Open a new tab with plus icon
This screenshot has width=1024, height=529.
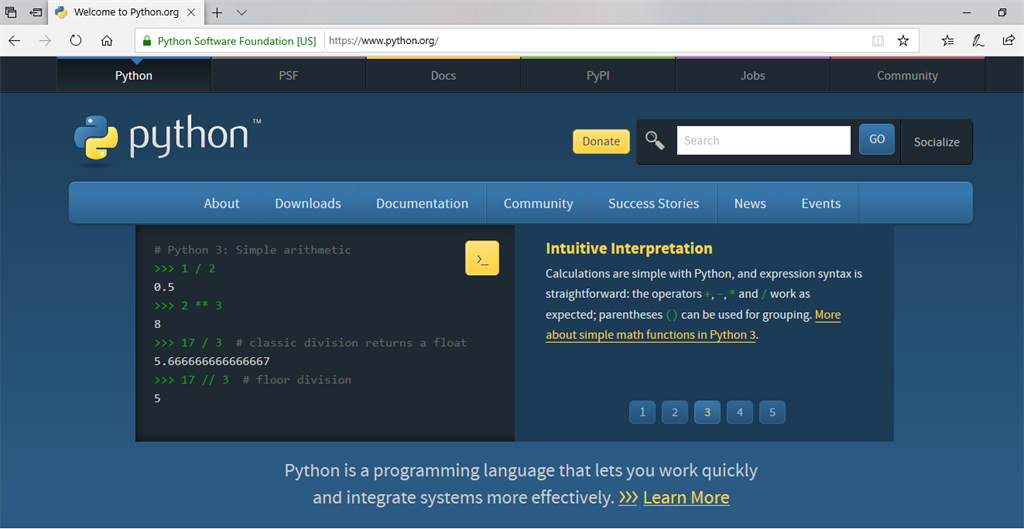(x=217, y=12)
